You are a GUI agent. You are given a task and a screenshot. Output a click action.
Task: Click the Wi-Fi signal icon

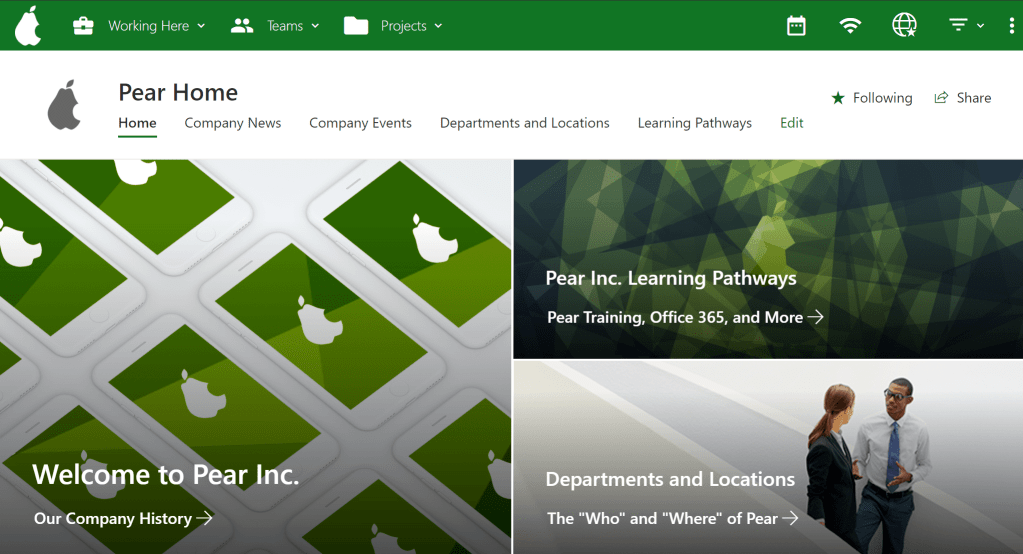[850, 25]
